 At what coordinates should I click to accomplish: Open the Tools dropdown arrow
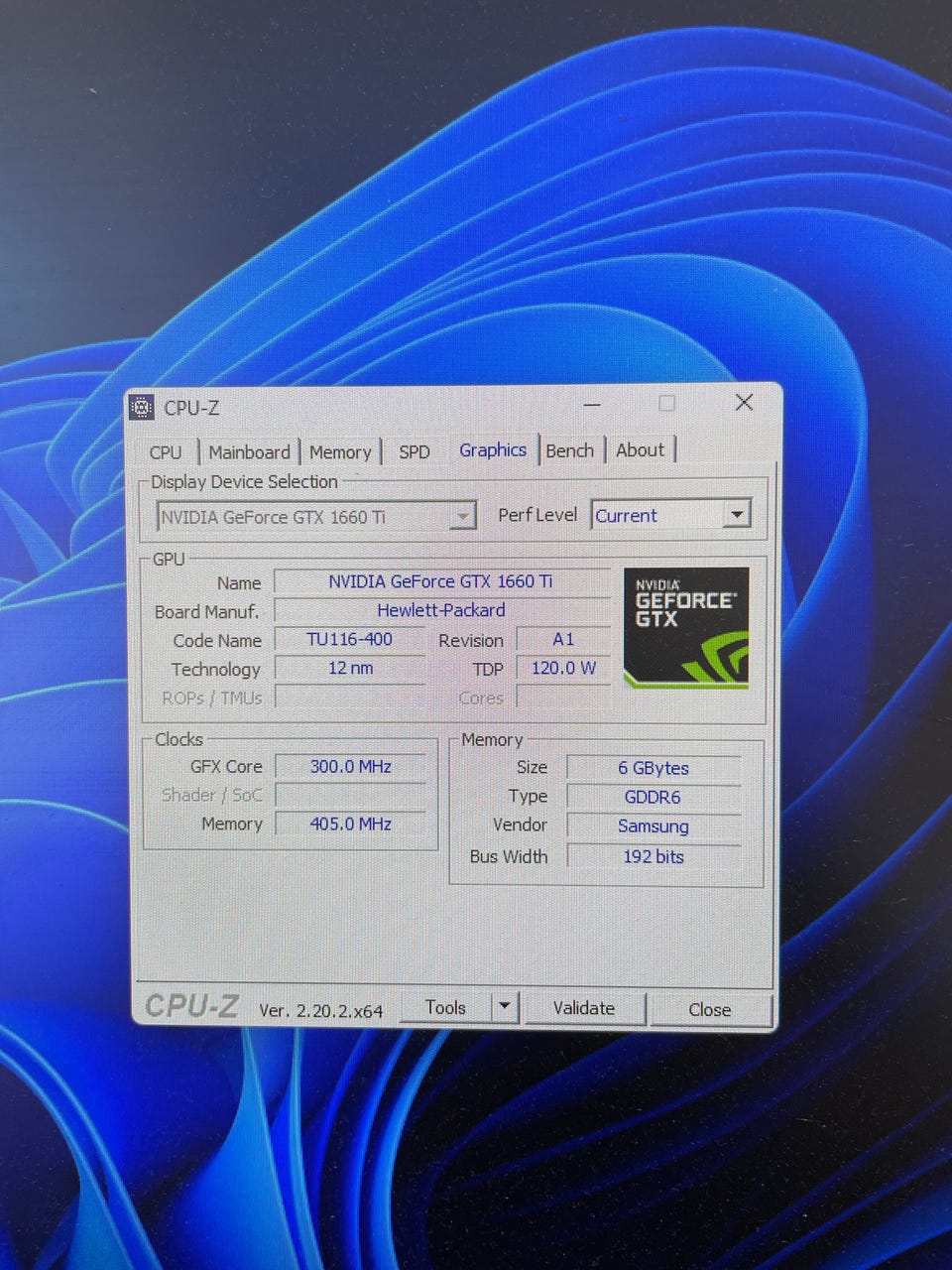505,1007
